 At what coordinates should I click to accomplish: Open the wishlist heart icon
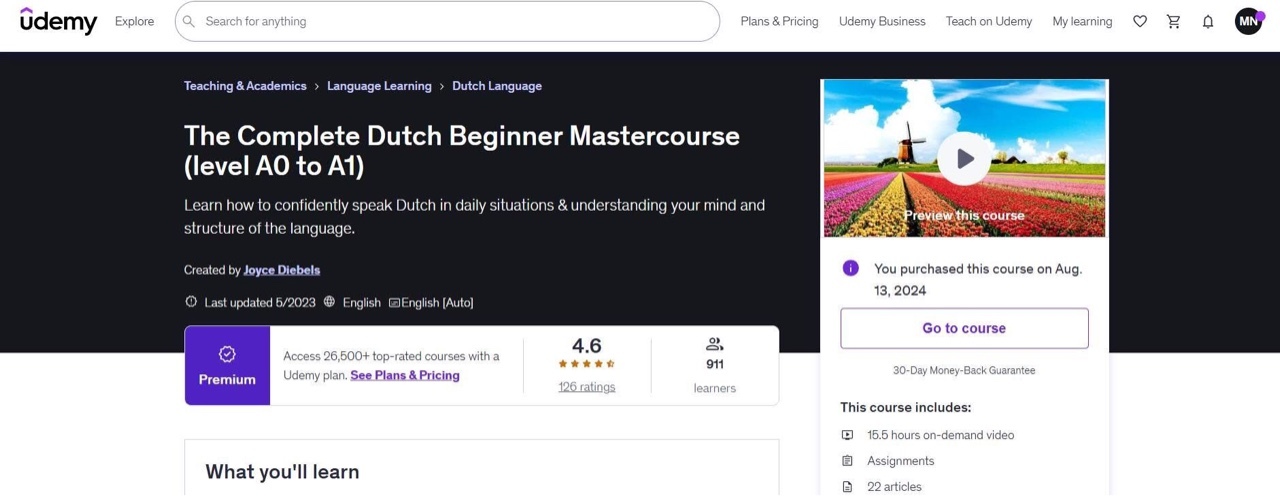tap(1140, 21)
